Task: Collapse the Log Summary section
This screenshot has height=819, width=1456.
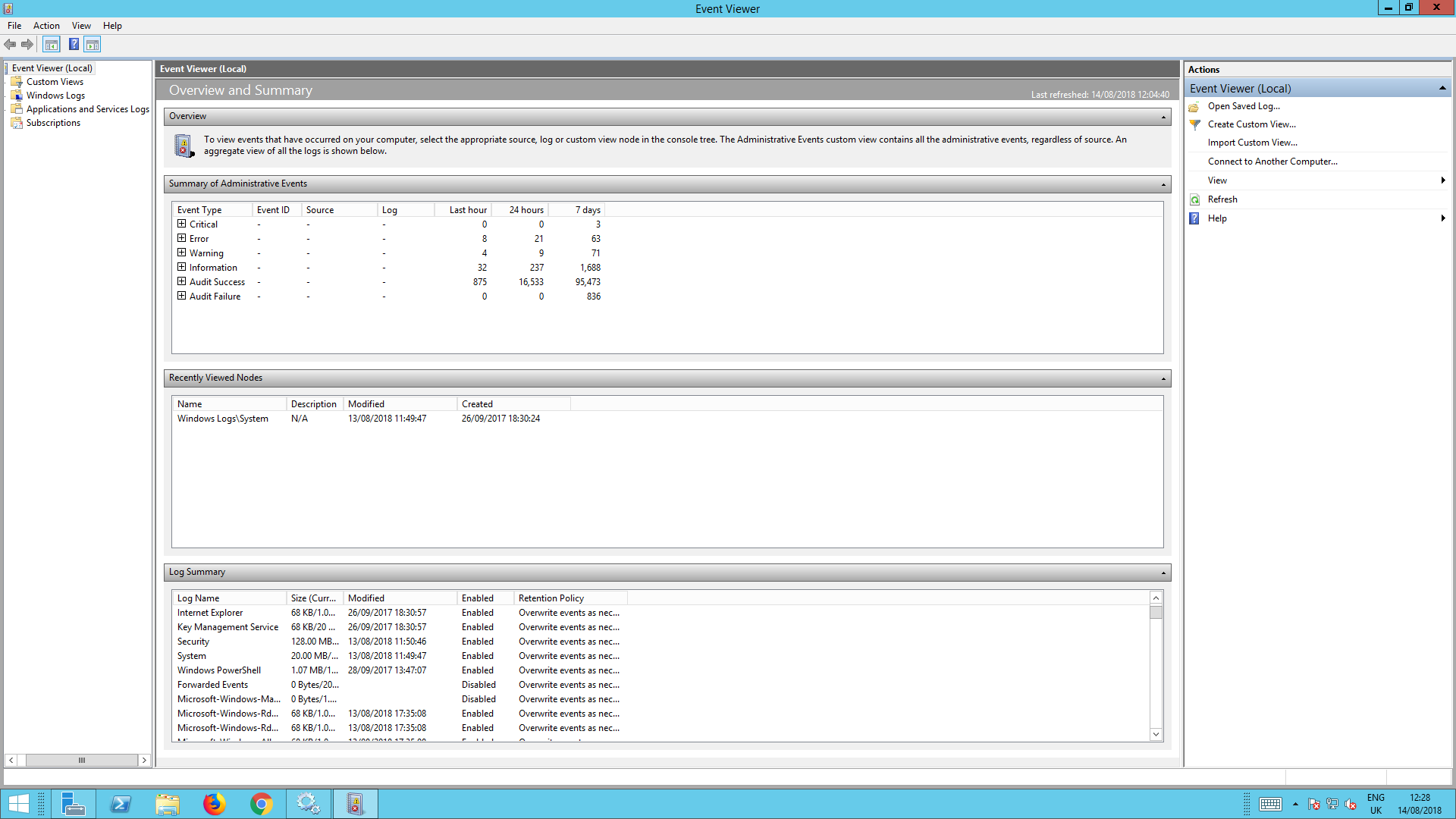Action: (x=1163, y=573)
